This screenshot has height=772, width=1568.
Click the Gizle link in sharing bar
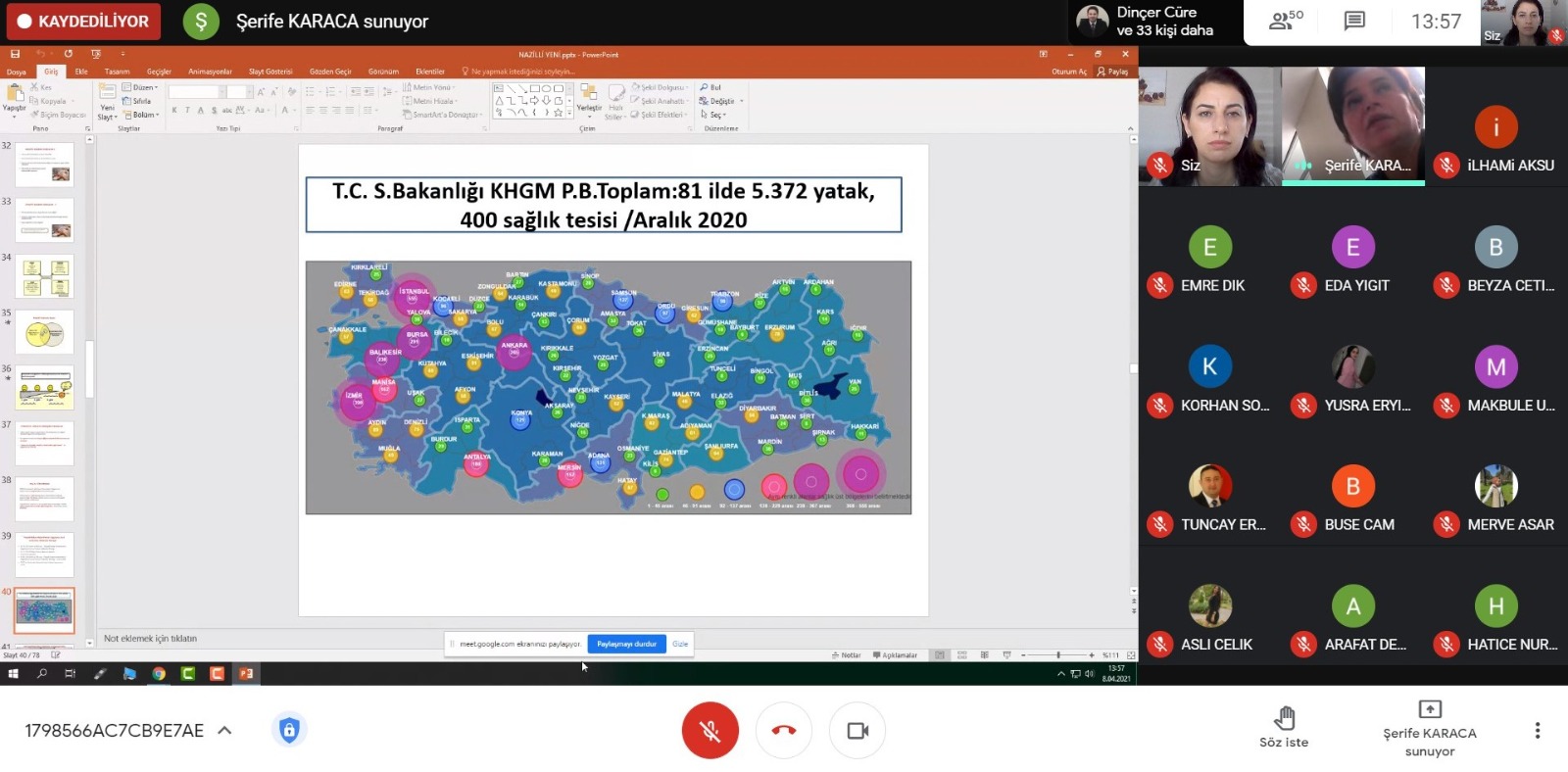pos(680,644)
